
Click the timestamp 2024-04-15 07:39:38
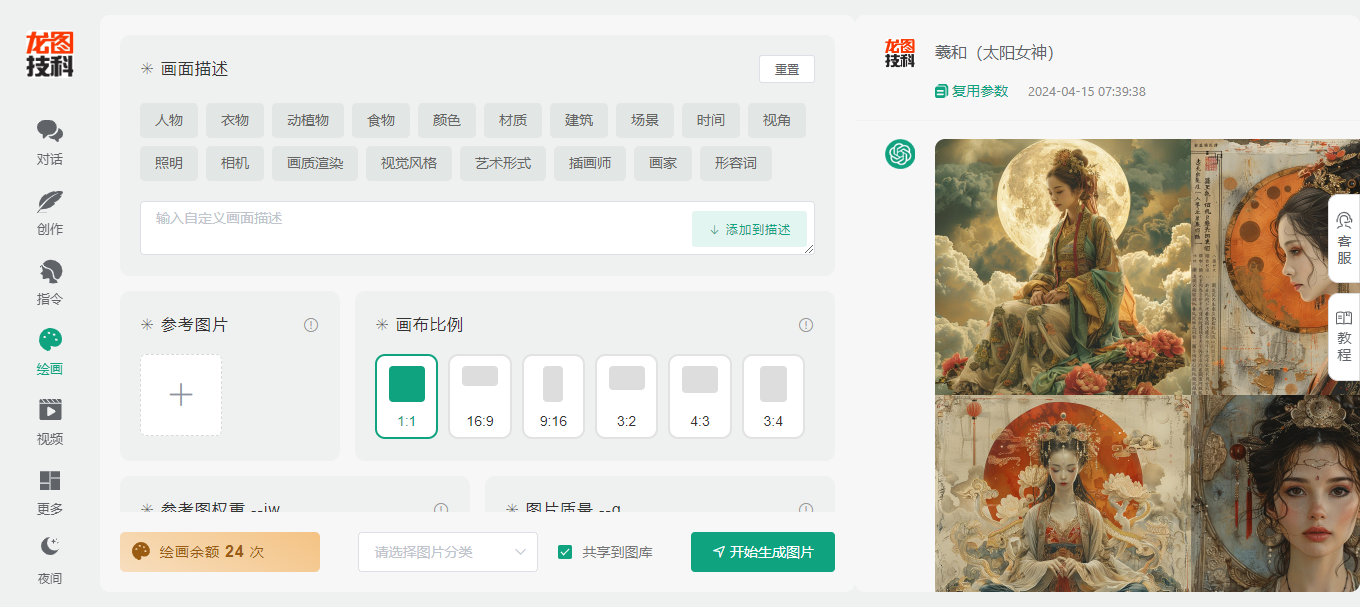(x=1087, y=91)
